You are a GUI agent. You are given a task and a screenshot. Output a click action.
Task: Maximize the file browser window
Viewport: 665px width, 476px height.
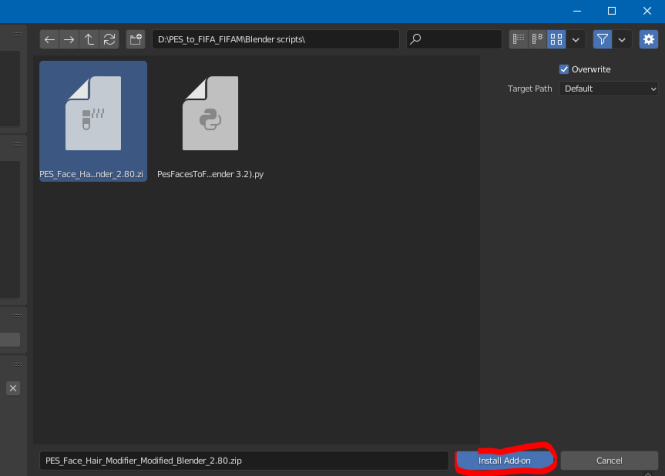pyautogui.click(x=612, y=11)
